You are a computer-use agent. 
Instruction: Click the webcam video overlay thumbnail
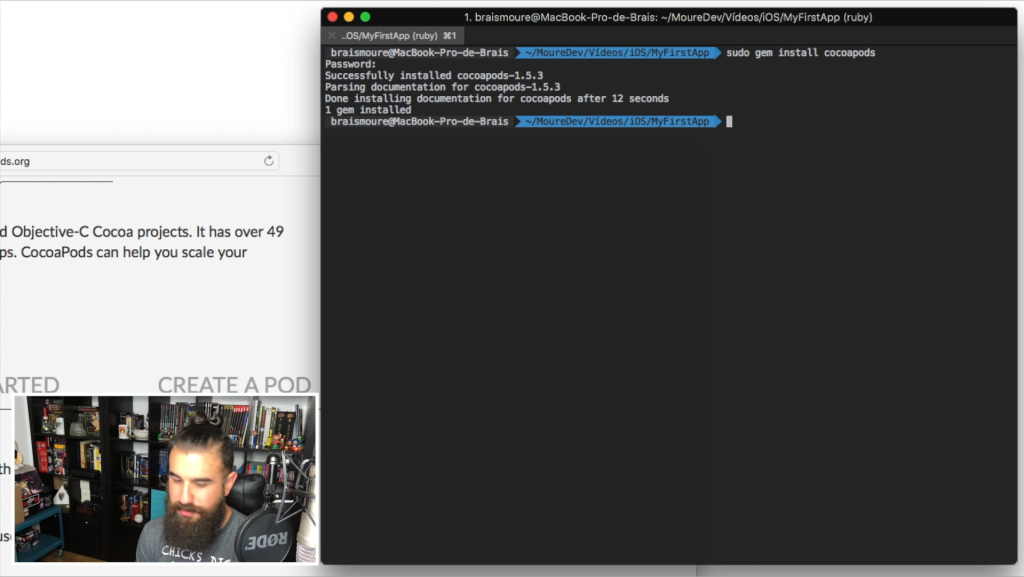[166, 478]
